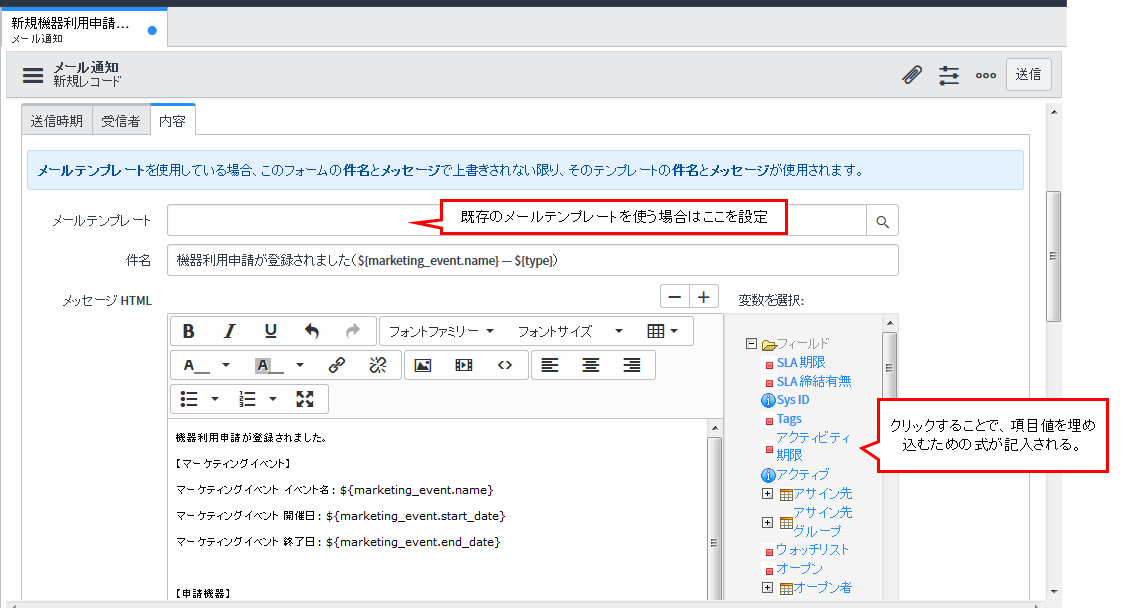Collapse the フィールド tree folder
Image resolution: width=1144 pixels, height=608 pixels.
click(x=751, y=343)
